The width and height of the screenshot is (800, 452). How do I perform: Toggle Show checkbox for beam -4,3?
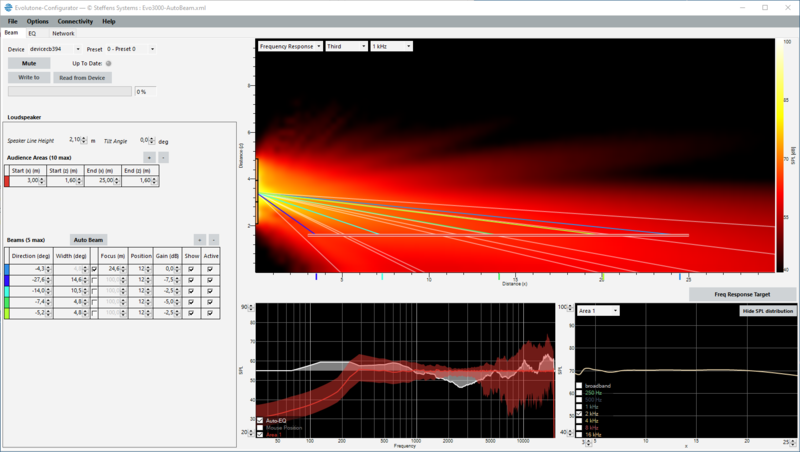click(x=191, y=269)
